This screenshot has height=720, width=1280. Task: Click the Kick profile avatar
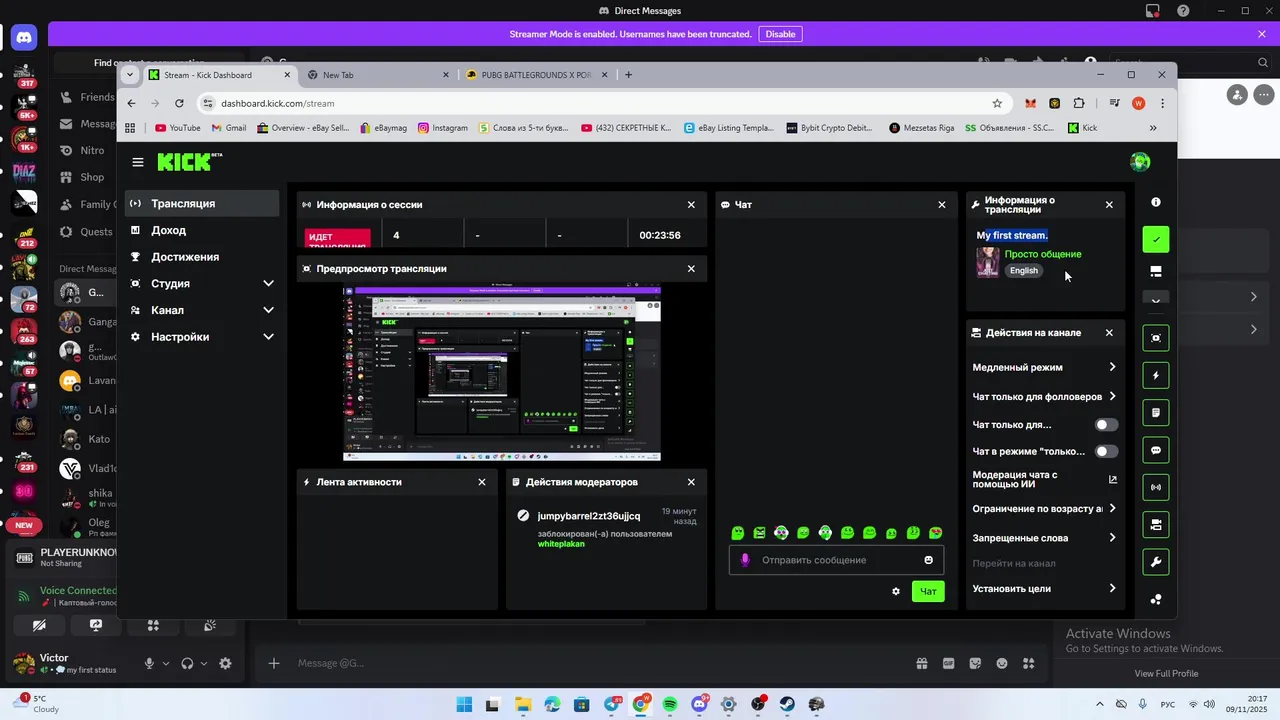click(x=1139, y=162)
